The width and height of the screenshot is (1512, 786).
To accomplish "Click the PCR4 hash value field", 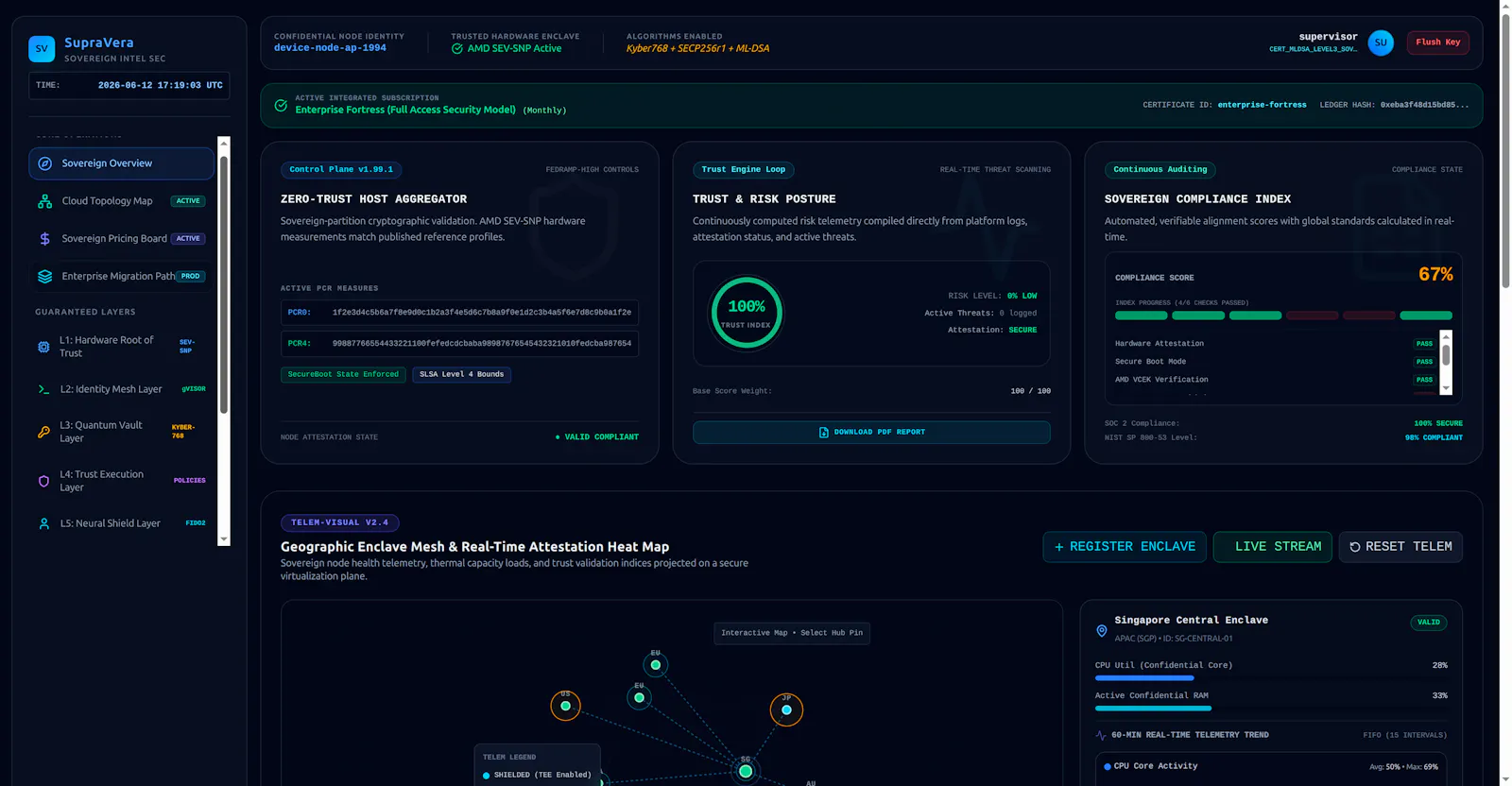I will pos(459,344).
